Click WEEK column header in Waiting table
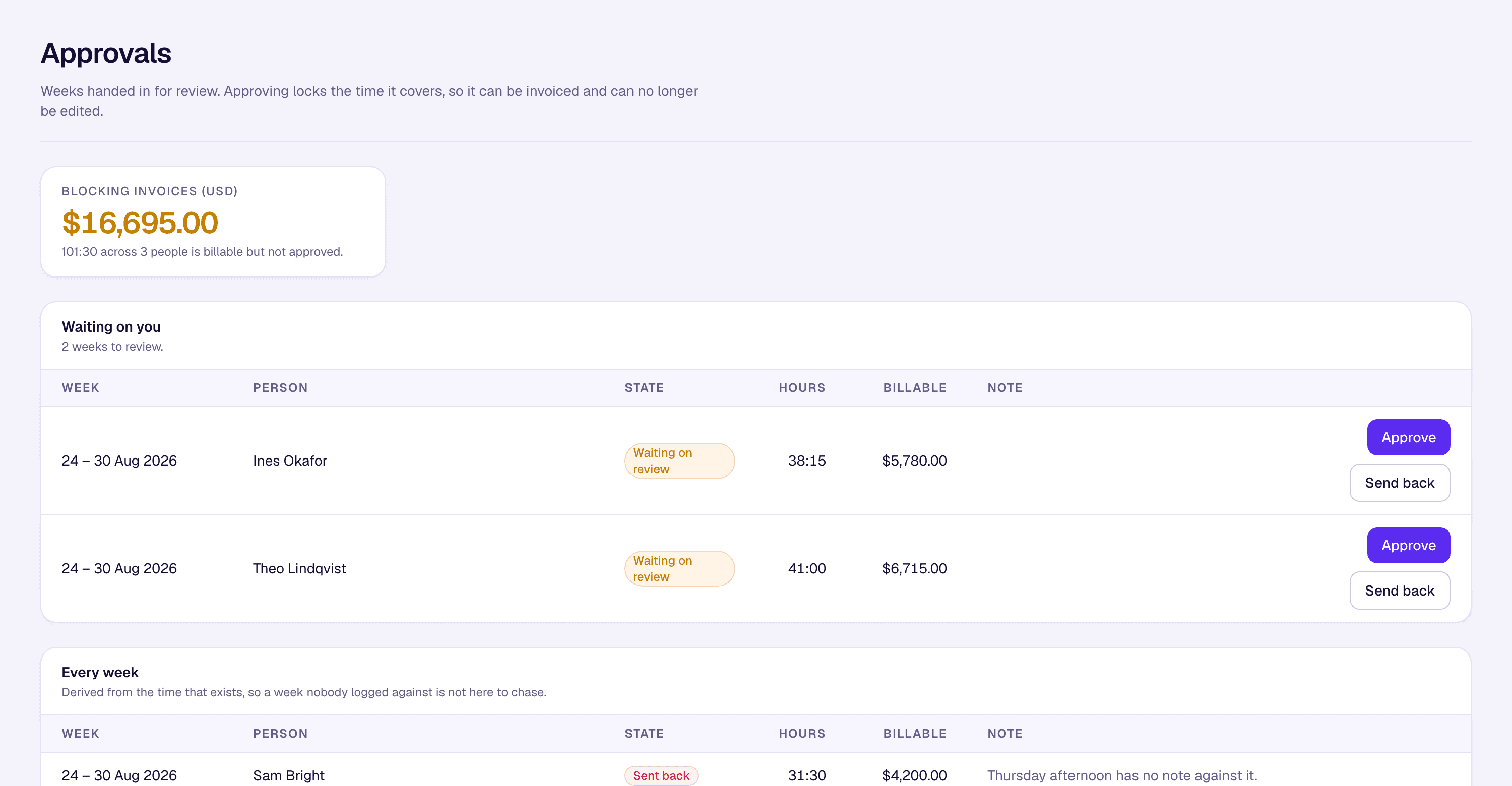 click(81, 388)
